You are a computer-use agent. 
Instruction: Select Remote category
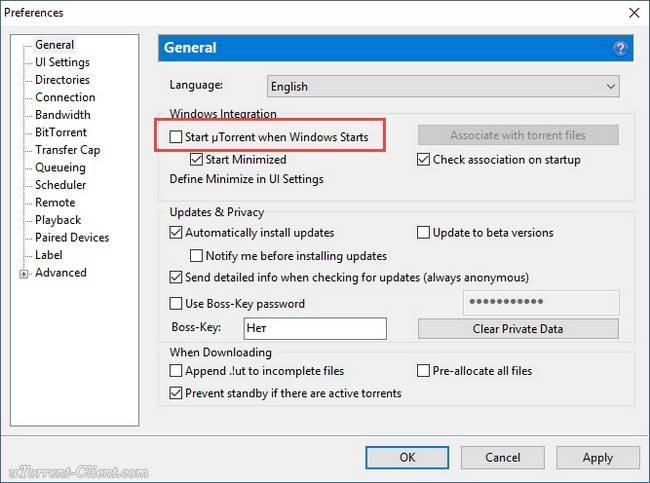[x=55, y=202]
